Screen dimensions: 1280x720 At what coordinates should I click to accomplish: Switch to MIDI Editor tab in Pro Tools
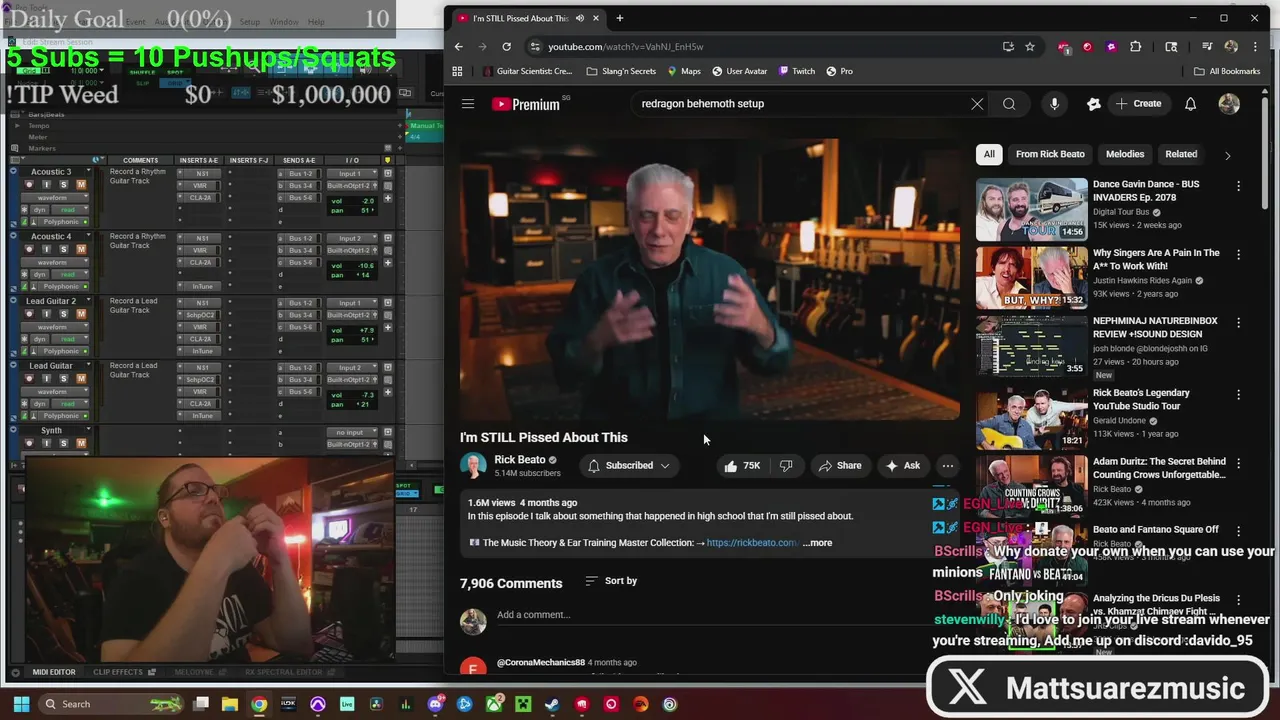[x=53, y=672]
